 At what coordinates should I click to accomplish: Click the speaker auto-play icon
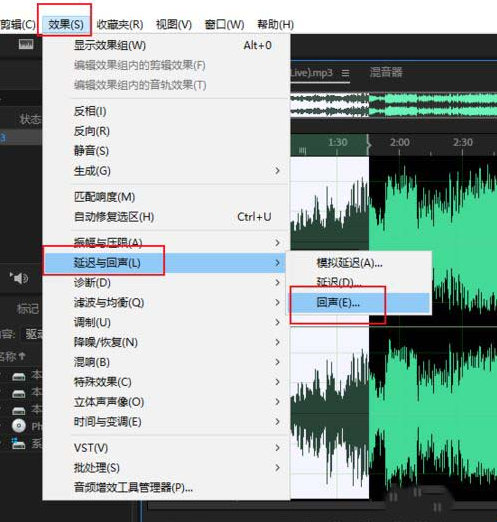click(19, 278)
